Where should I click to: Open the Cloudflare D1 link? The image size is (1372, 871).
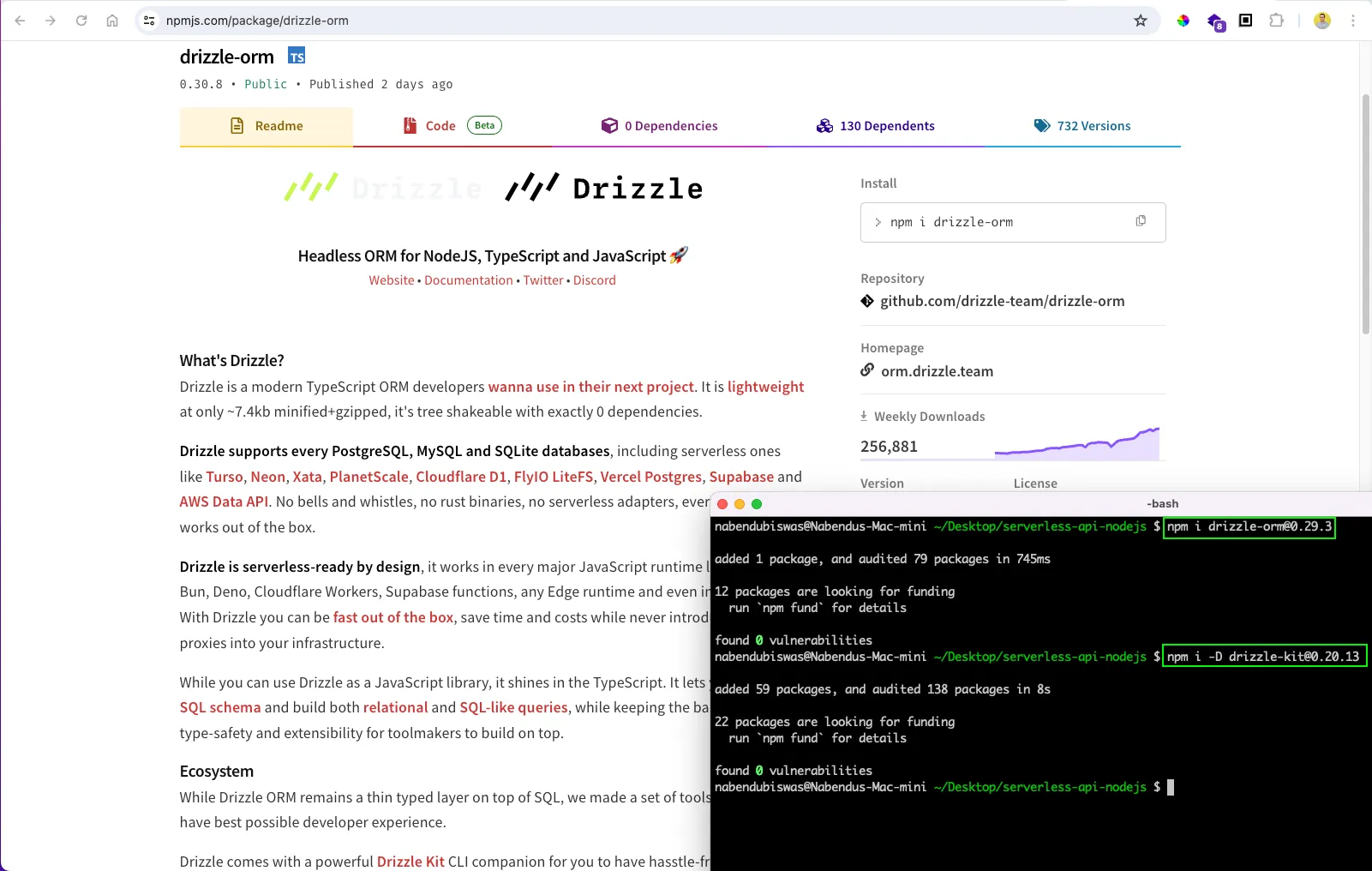[461, 477]
